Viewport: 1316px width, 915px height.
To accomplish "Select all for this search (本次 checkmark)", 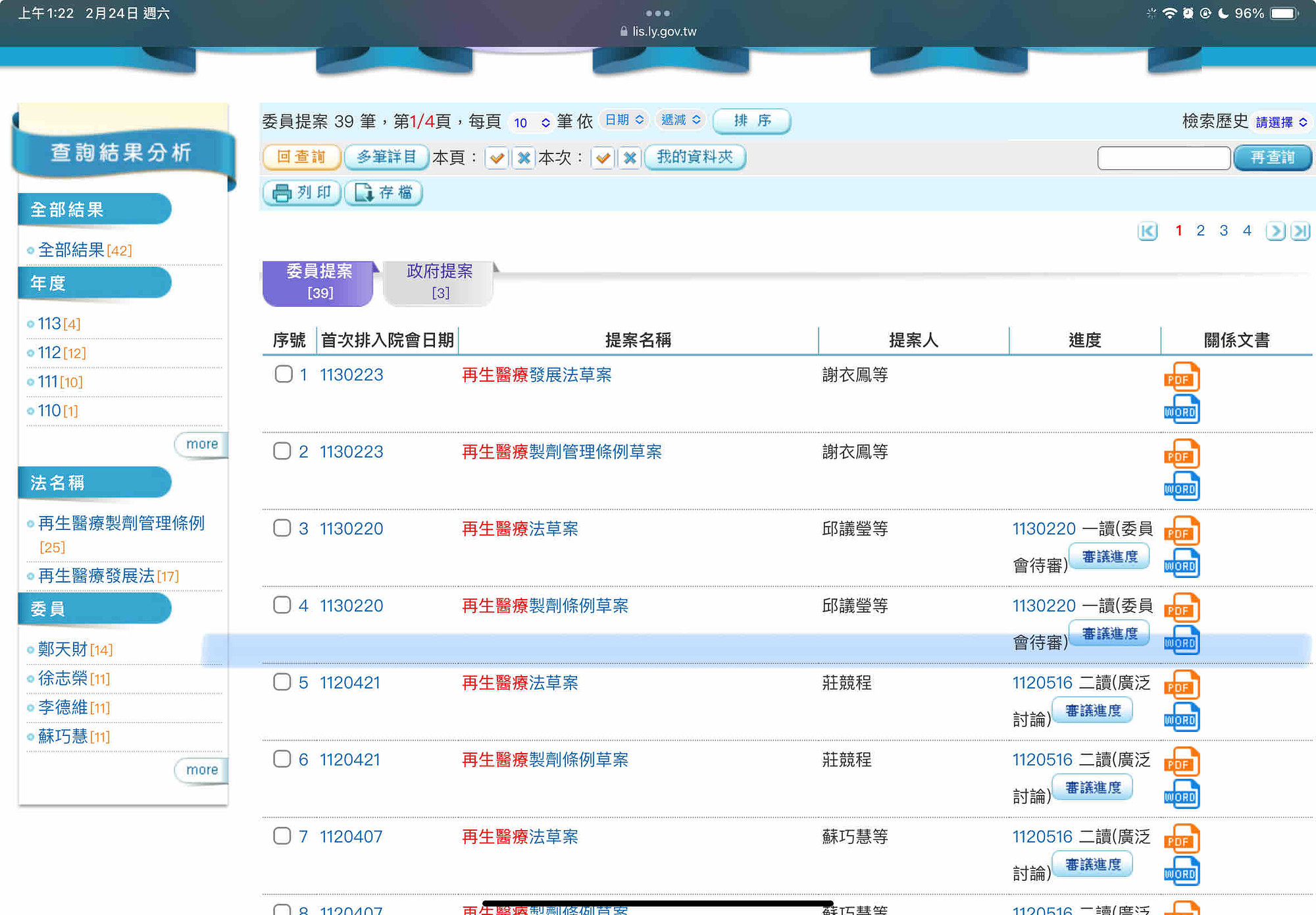I will point(603,158).
